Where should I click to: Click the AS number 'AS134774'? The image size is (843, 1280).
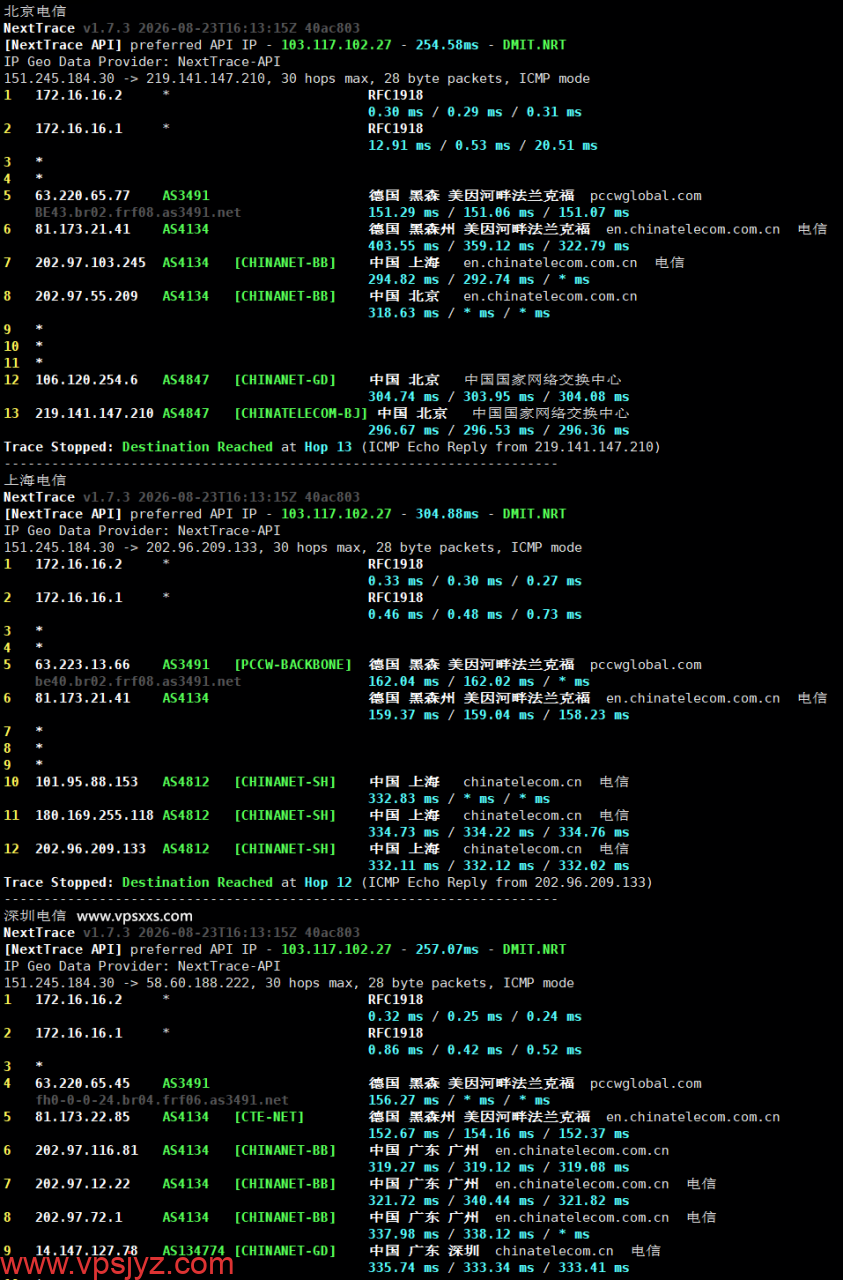pyautogui.click(x=194, y=1250)
